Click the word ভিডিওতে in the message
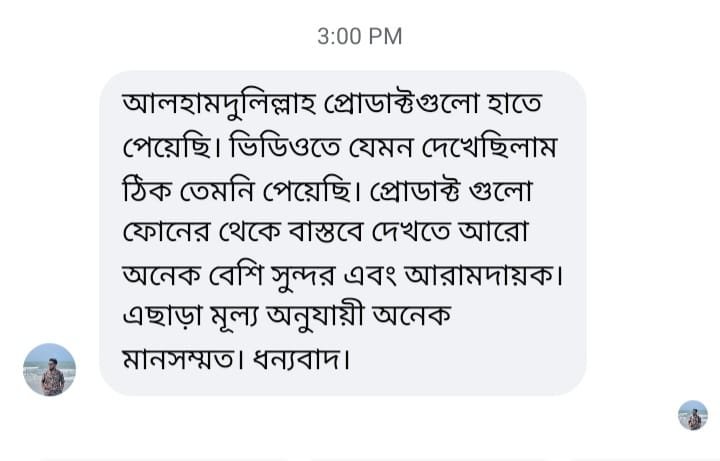Viewport: 720px width, 461px height. [291, 148]
